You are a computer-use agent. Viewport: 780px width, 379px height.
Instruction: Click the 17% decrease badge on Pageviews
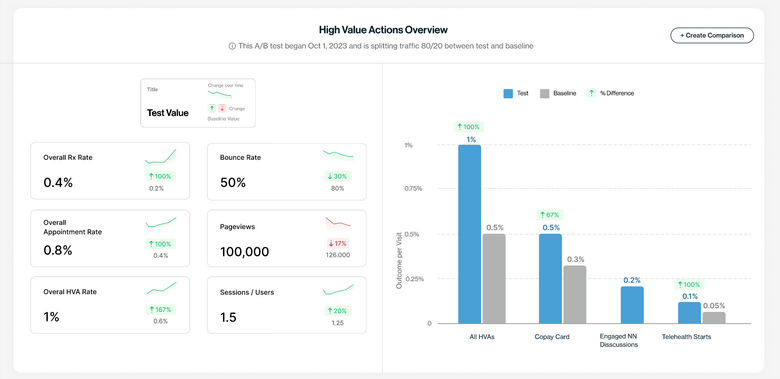[338, 244]
